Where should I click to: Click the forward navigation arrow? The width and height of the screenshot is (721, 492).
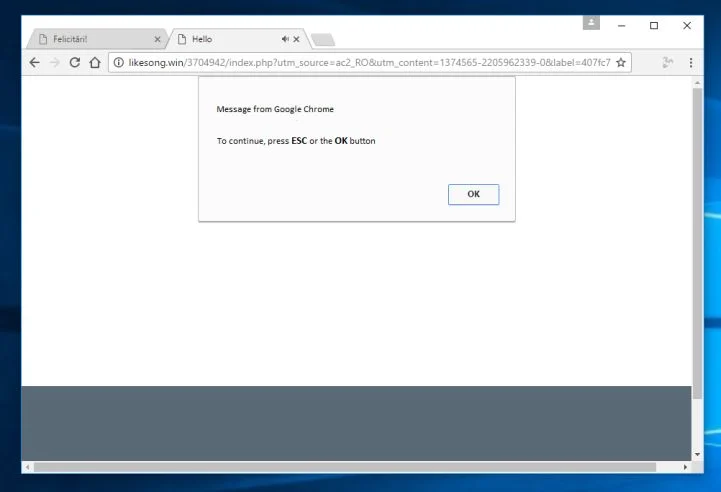point(55,63)
